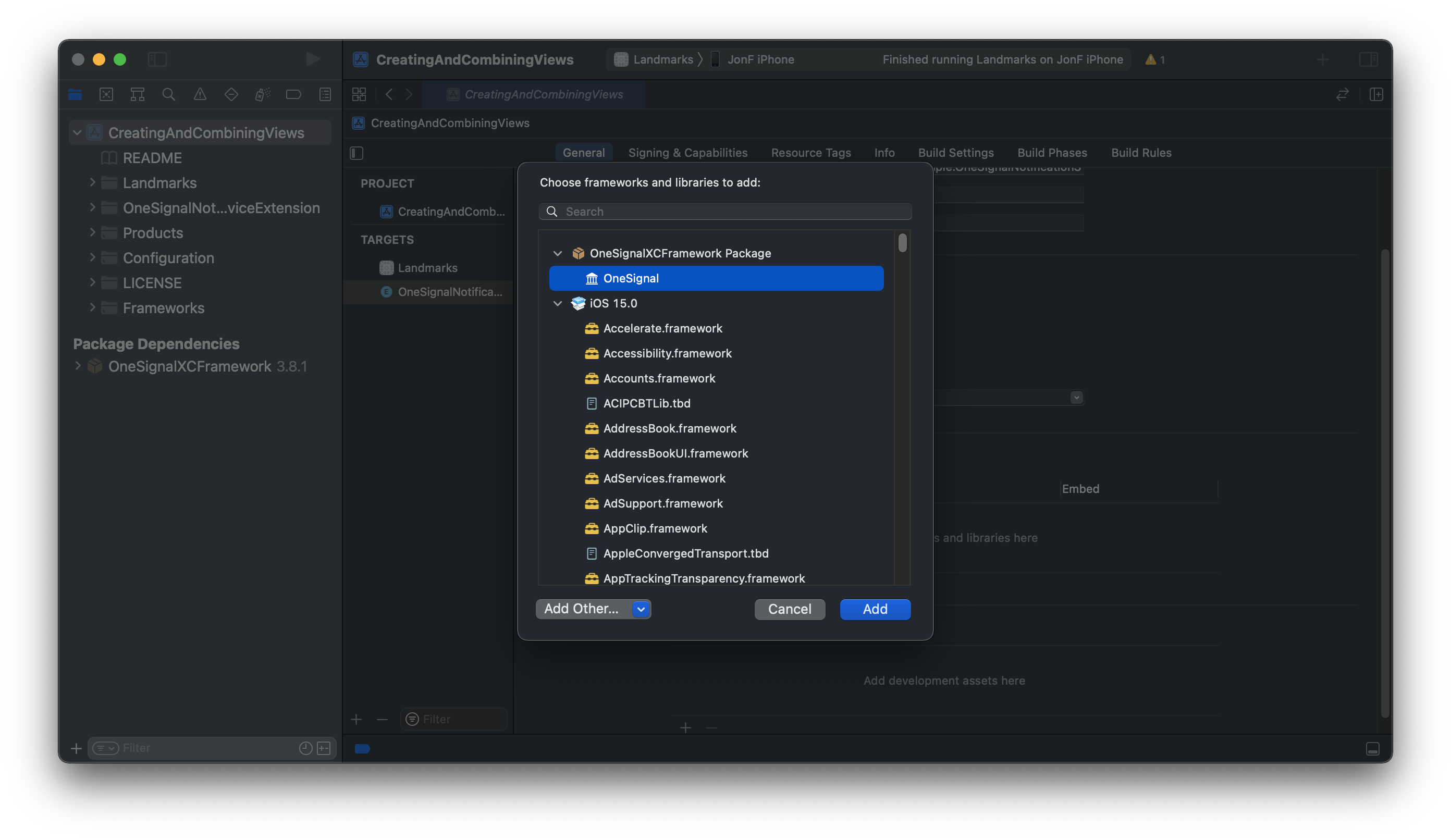
Task: Open the Find navigator magnifier icon
Action: (168, 94)
